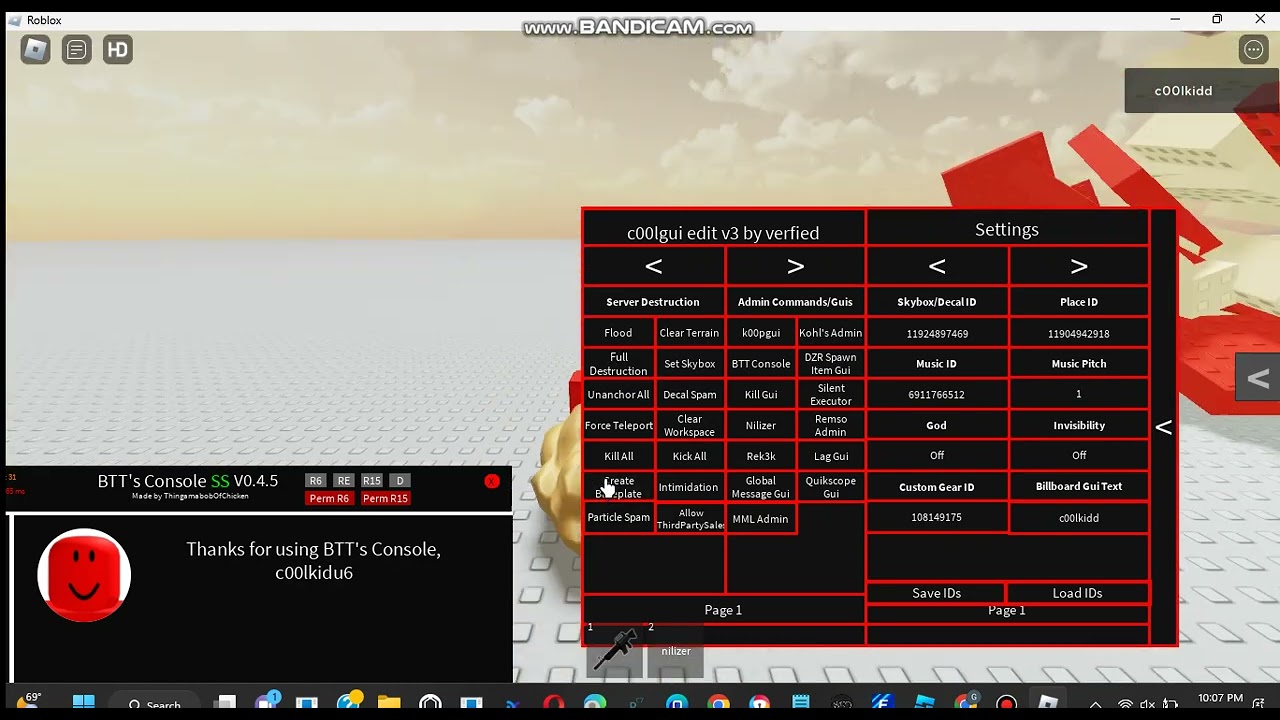Image resolution: width=1280 pixels, height=720 pixels.
Task: Click the Nilizer button in c00lgui
Action: pos(760,425)
